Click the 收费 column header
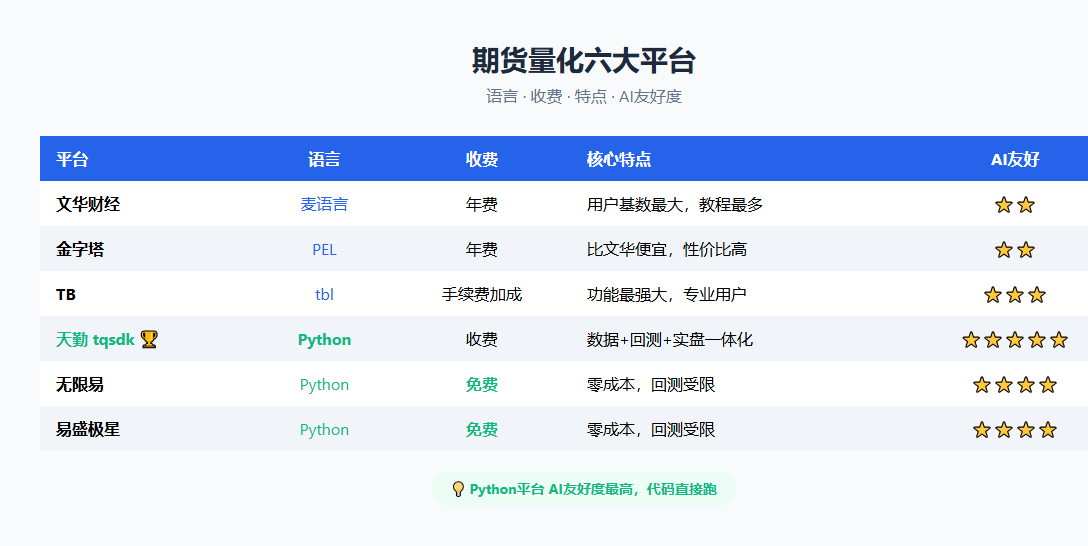The width and height of the screenshot is (1088, 546). coord(482,159)
